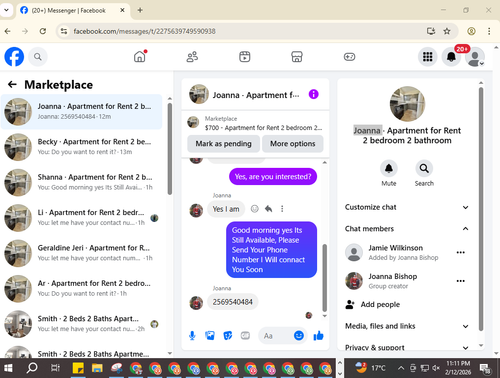Viewport: 500px width, 378px height.
Task: Open more options for 'Yes I am' message
Action: point(282,209)
